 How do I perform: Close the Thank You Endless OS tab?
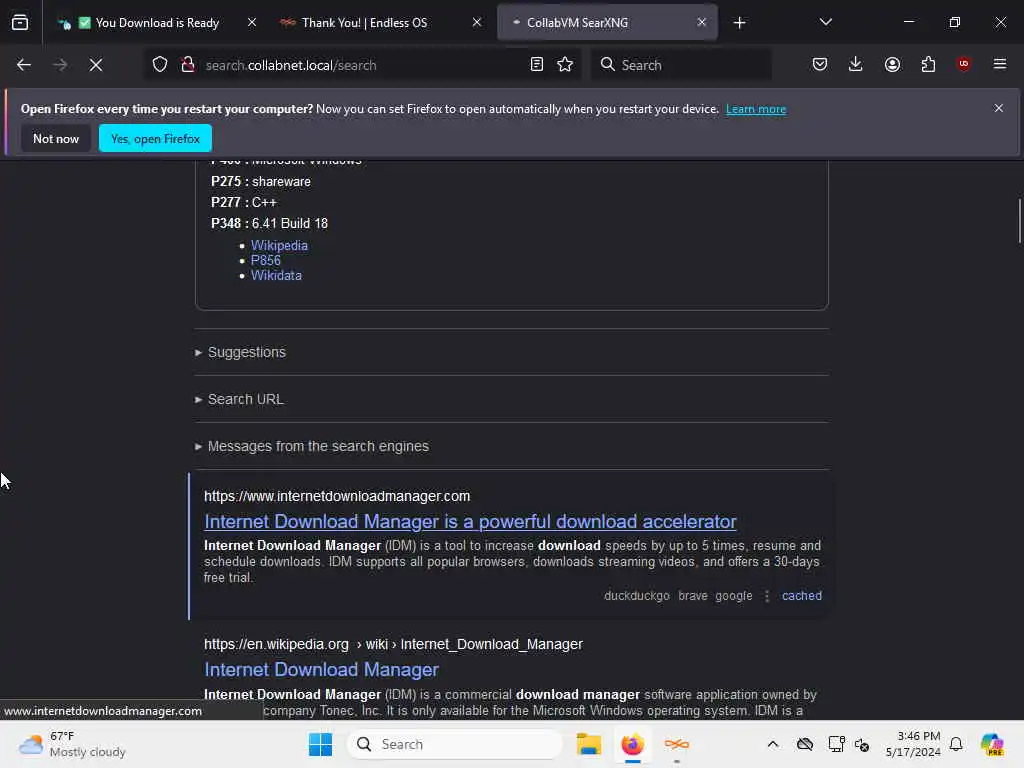(477, 23)
